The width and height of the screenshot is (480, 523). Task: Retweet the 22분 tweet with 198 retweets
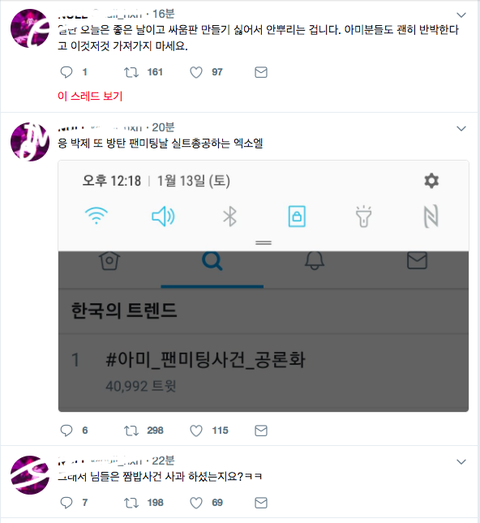click(131, 502)
